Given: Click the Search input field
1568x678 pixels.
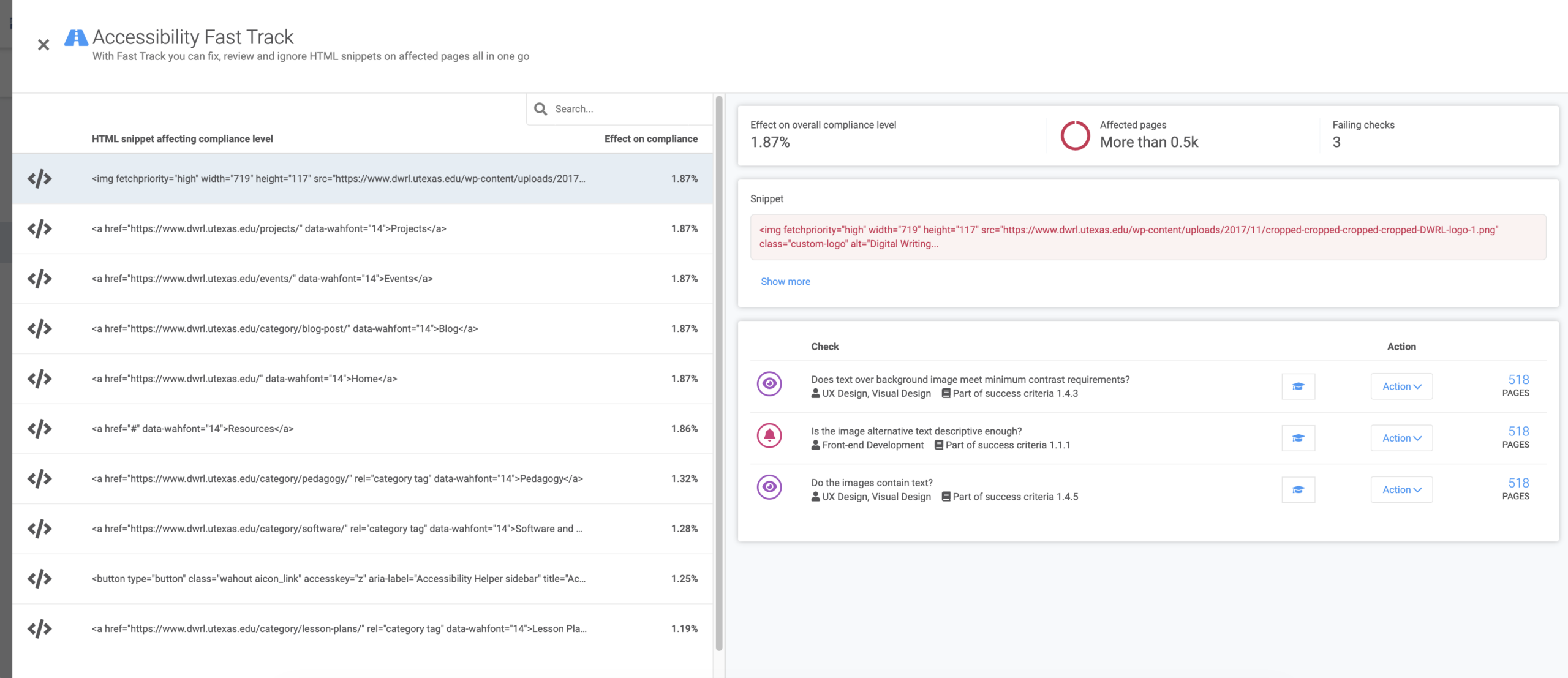Looking at the screenshot, I should pyautogui.click(x=625, y=109).
